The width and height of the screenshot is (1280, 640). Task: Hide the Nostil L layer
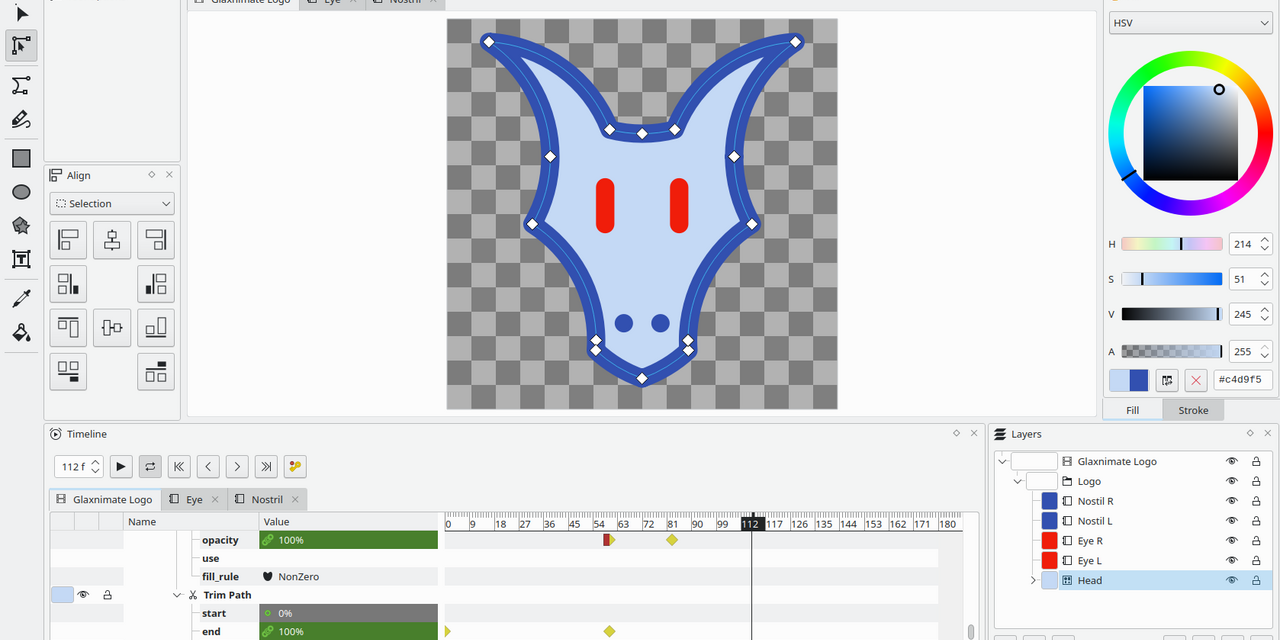pyautogui.click(x=1232, y=521)
